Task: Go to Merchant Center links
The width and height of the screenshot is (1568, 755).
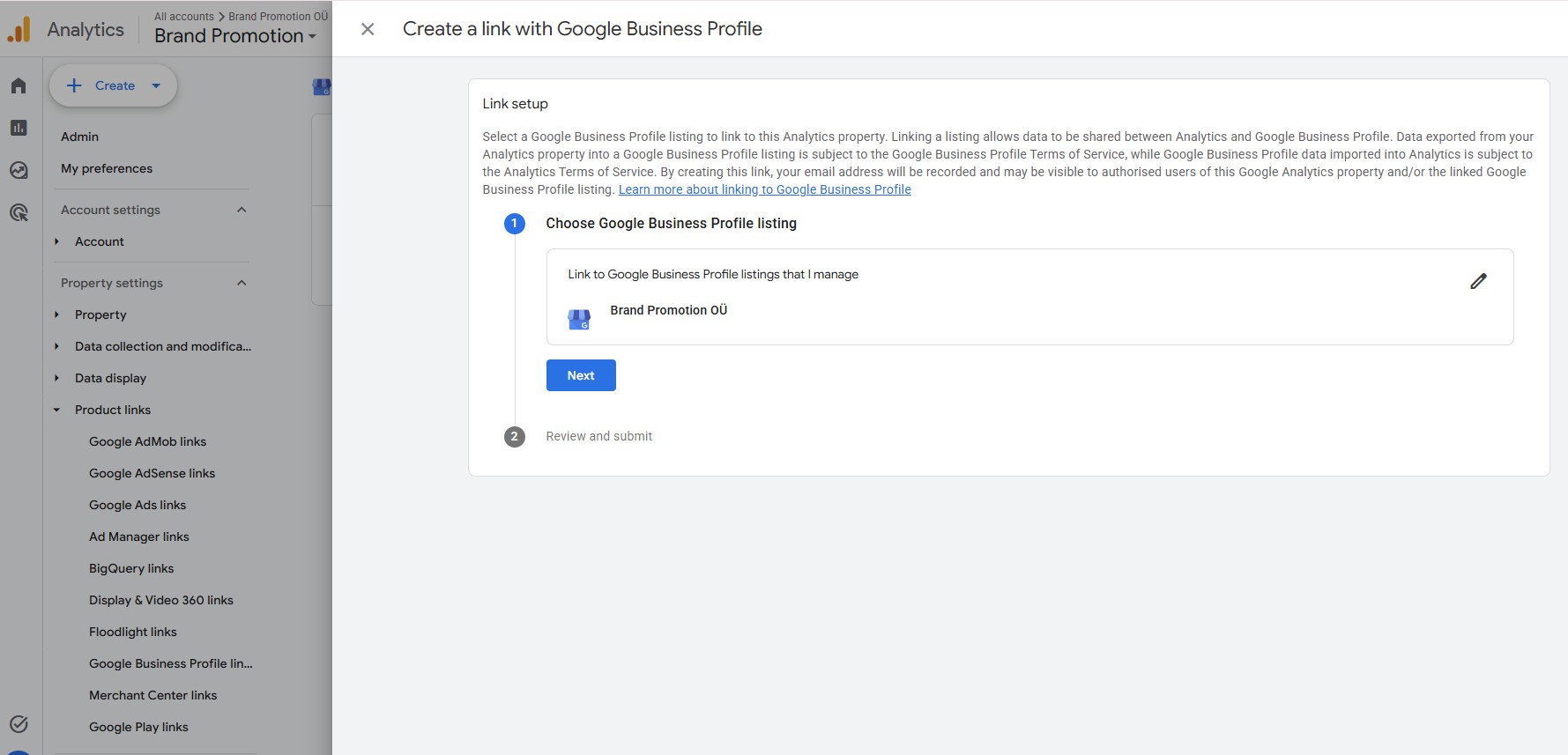Action: [152, 695]
